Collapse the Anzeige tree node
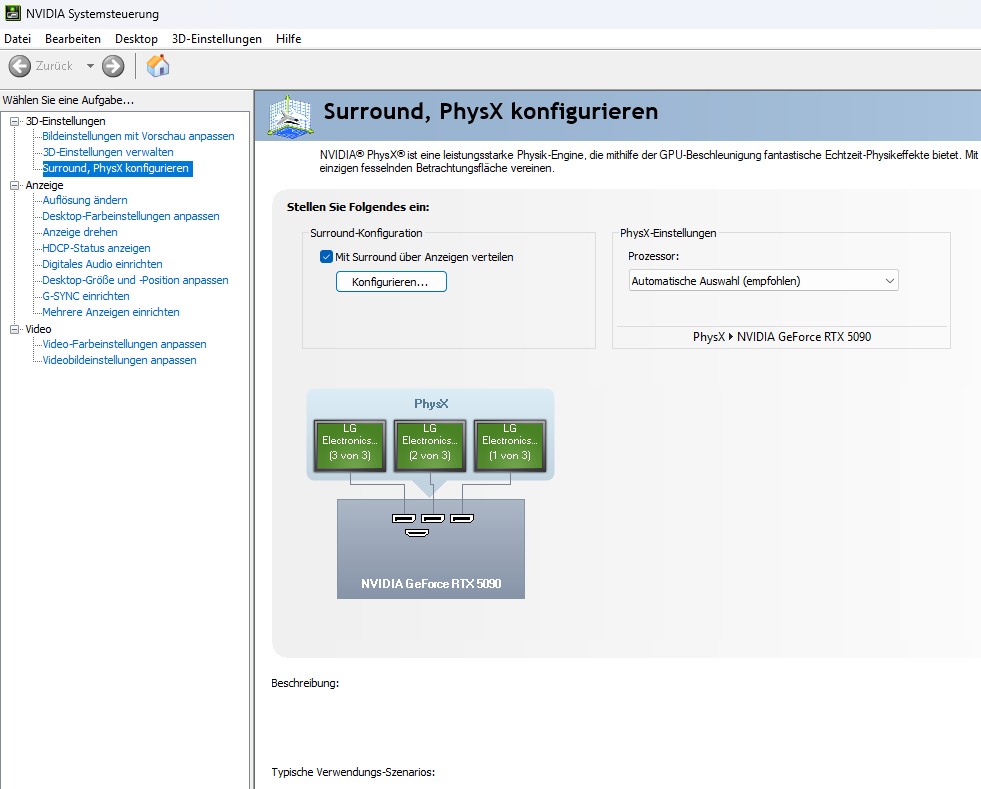Image resolution: width=981 pixels, height=789 pixels. point(14,185)
